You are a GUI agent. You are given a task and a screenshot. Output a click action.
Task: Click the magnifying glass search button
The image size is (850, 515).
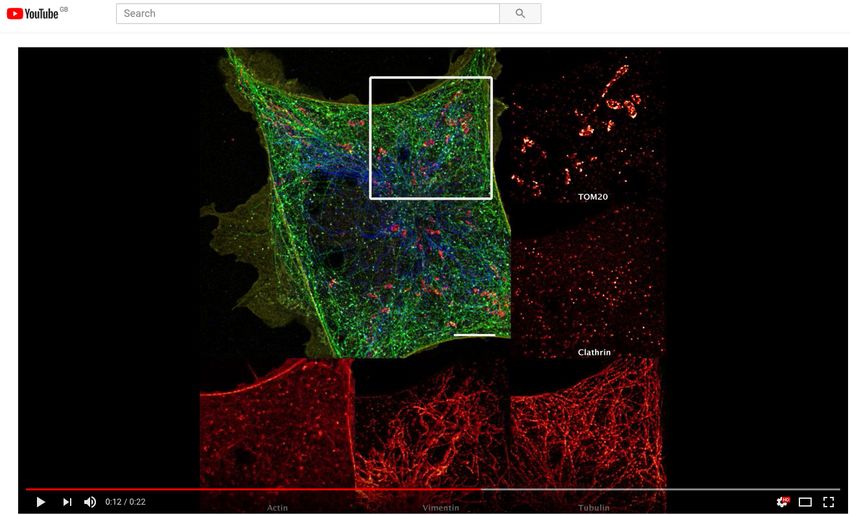click(520, 14)
